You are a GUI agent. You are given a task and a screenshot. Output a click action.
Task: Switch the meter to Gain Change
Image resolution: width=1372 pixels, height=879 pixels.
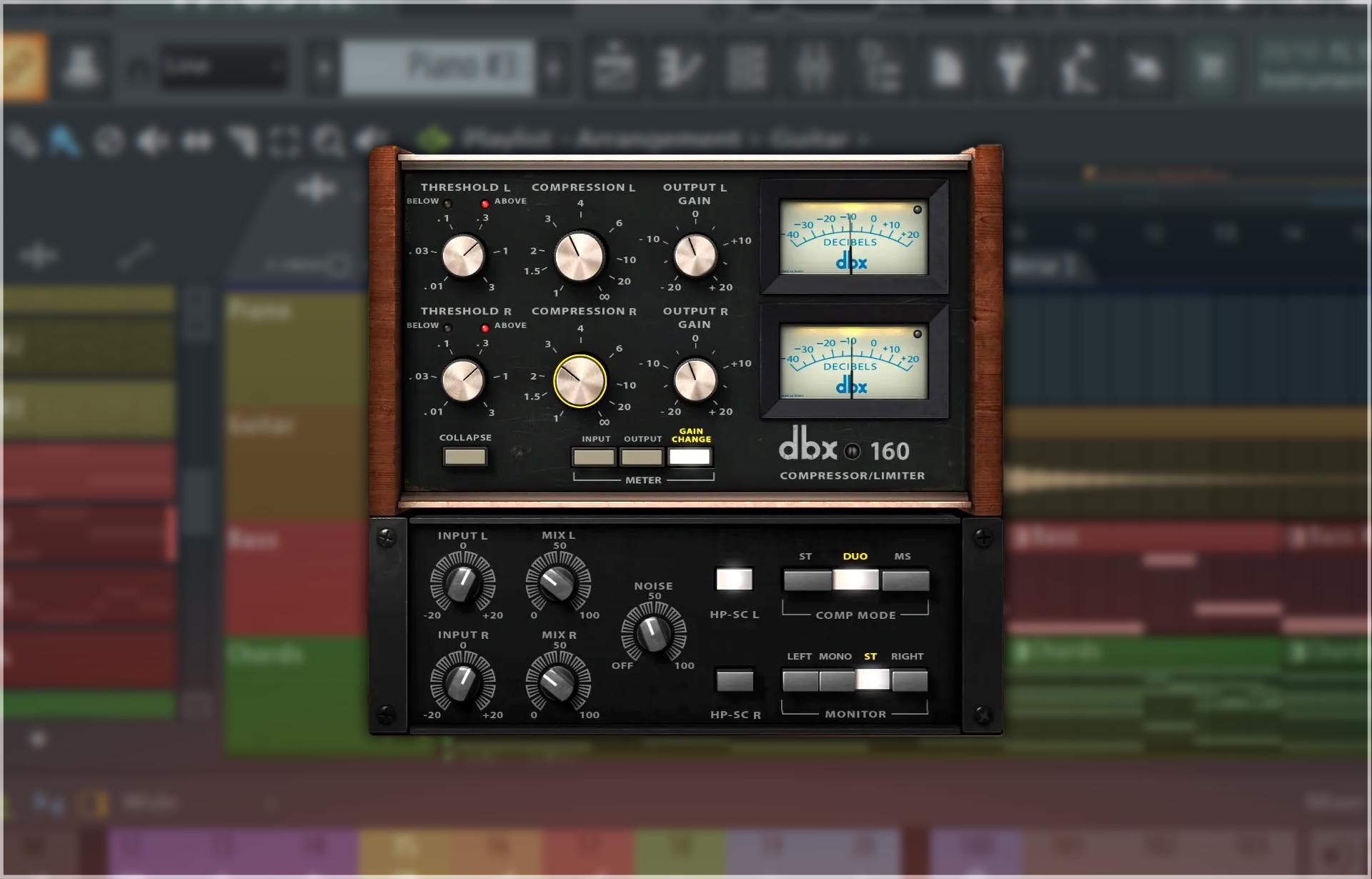pos(690,457)
